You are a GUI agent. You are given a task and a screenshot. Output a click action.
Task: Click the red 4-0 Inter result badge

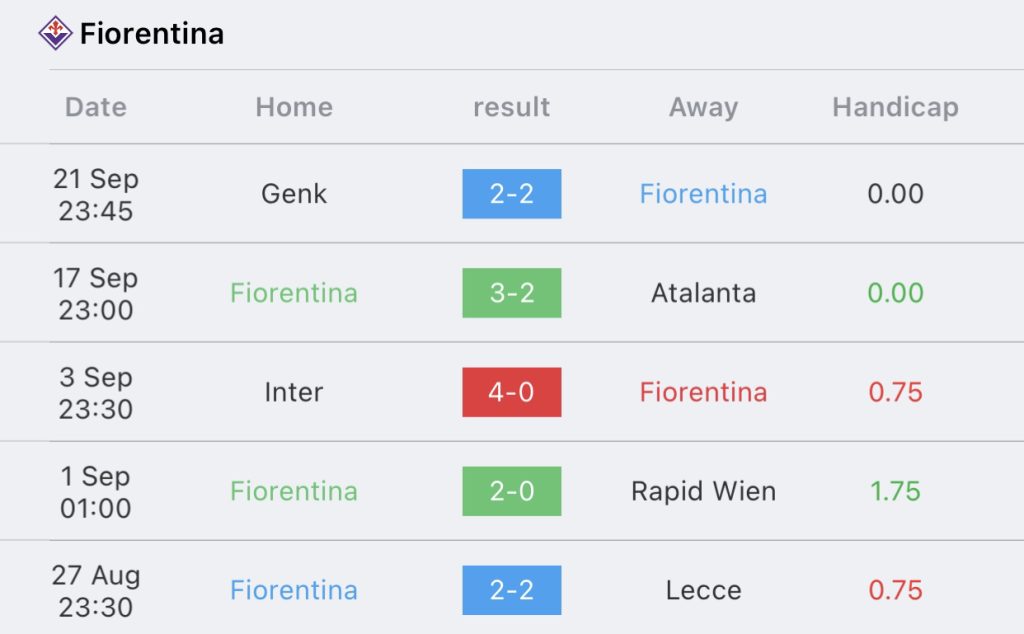coord(511,392)
